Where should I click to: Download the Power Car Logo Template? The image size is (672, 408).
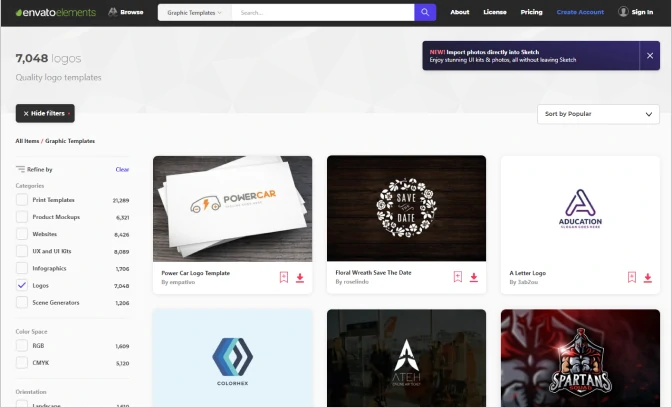coord(300,278)
